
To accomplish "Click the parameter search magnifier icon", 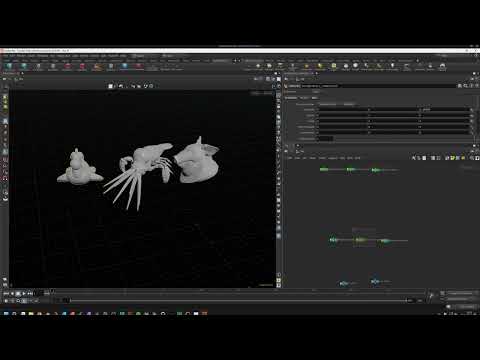I will click(x=465, y=86).
